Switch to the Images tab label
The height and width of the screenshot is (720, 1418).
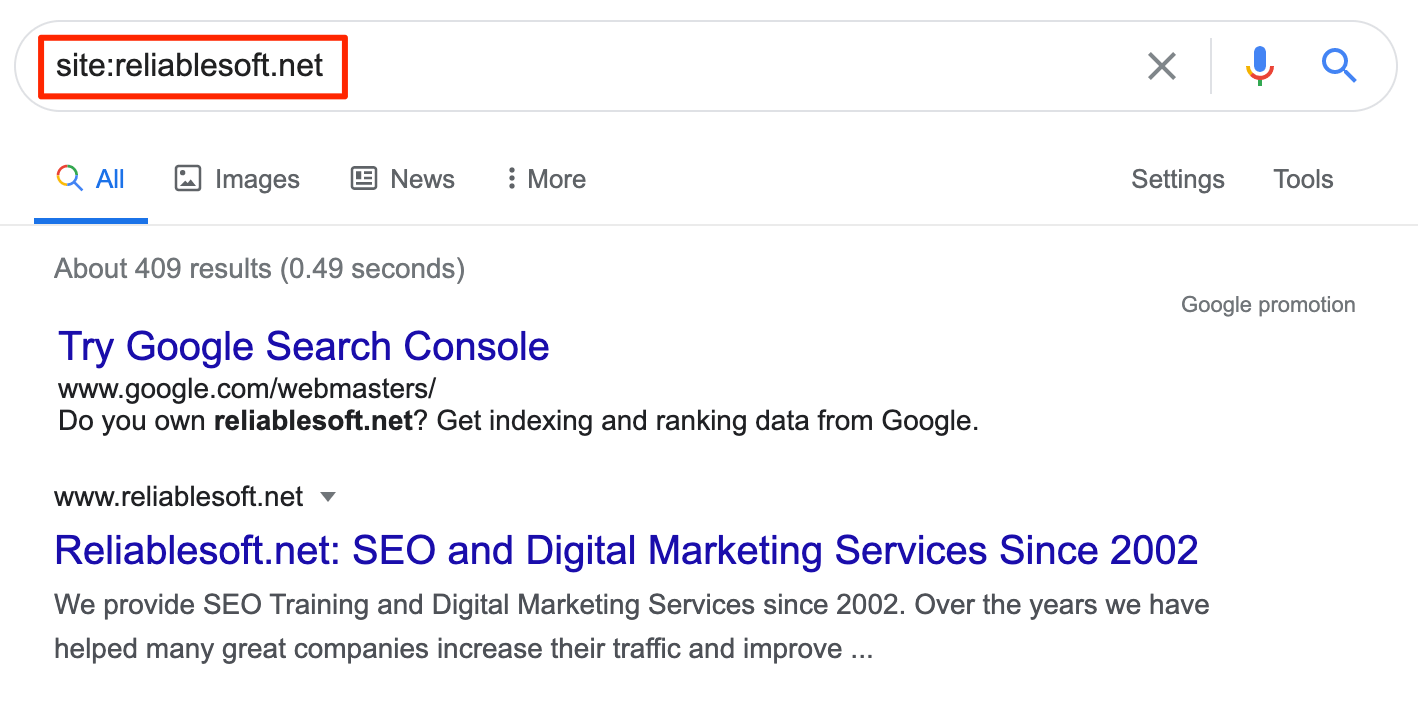coord(257,180)
